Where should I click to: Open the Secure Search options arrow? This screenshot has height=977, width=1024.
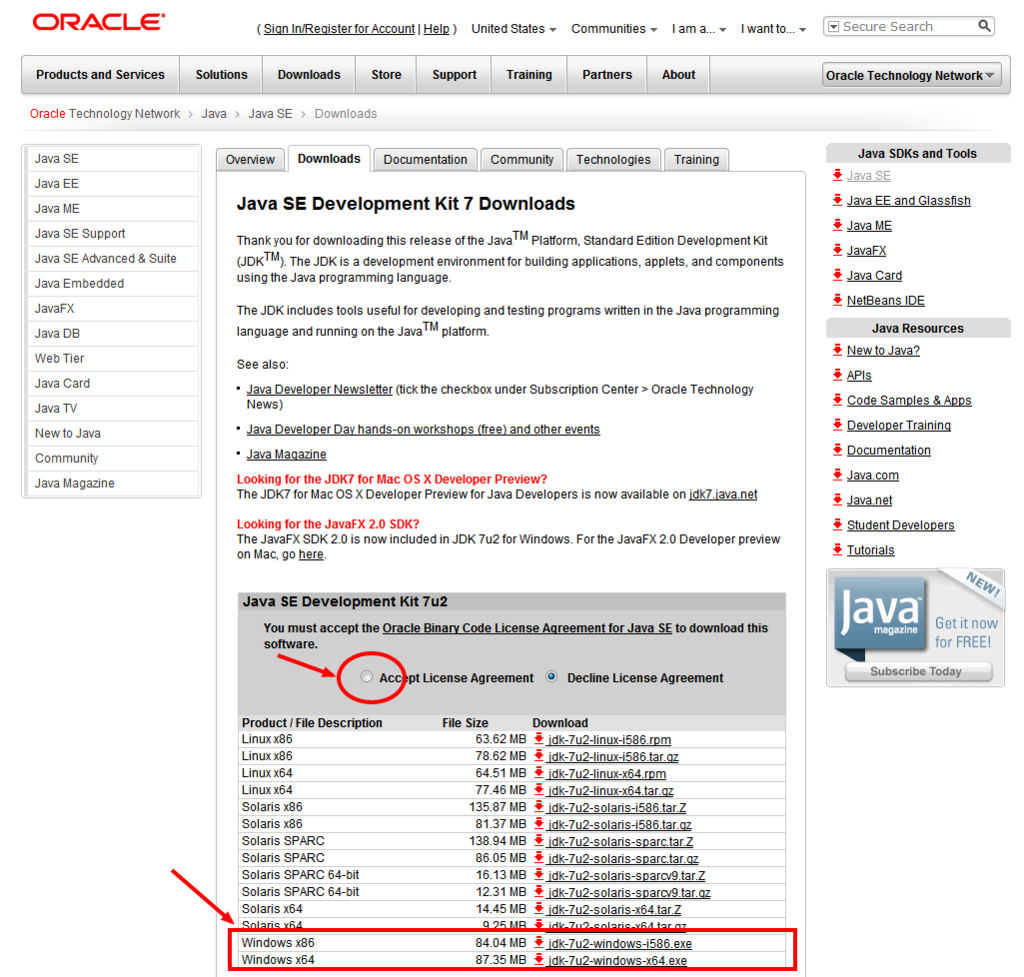coord(833,27)
